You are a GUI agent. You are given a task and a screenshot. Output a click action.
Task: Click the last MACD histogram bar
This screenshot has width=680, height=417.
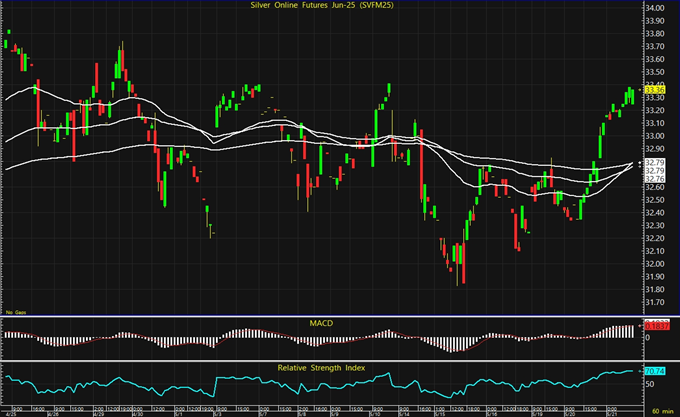(634, 331)
